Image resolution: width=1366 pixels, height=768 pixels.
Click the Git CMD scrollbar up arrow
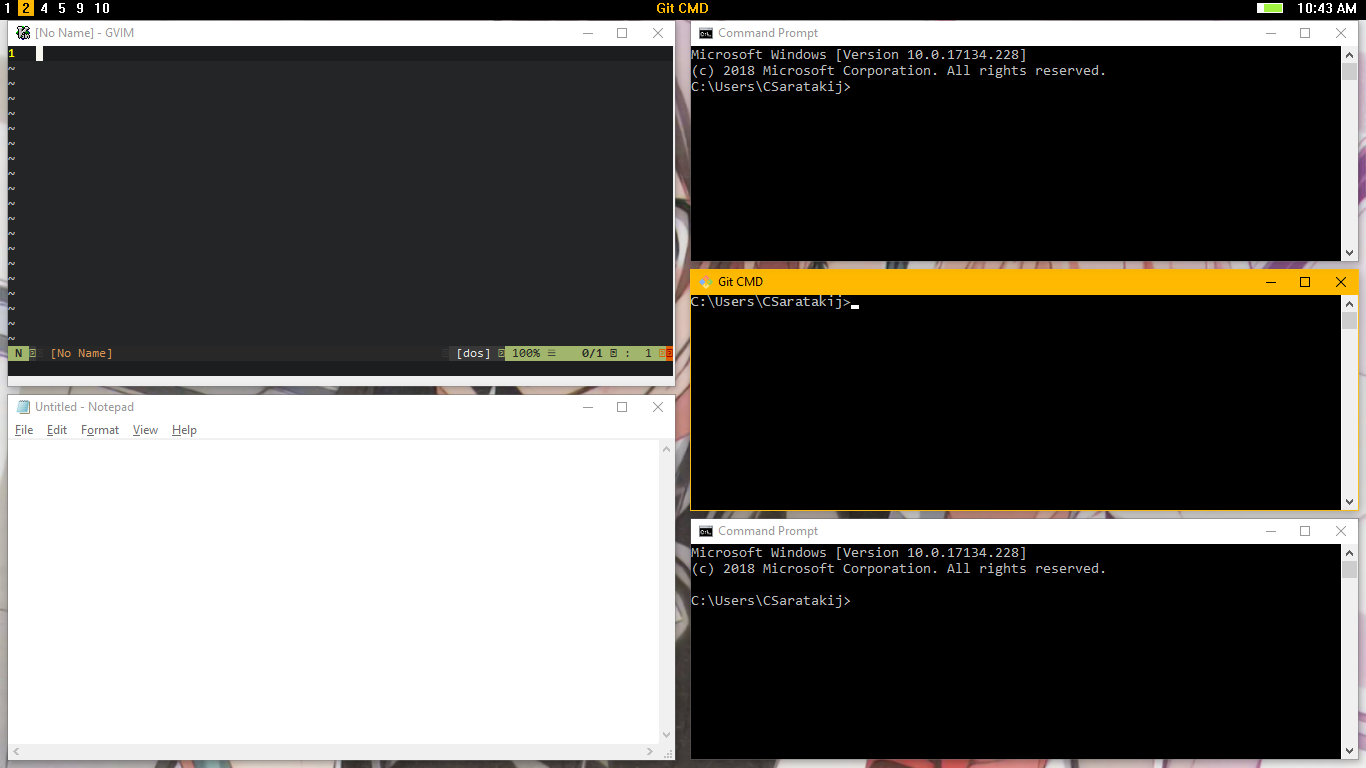tap(1350, 303)
